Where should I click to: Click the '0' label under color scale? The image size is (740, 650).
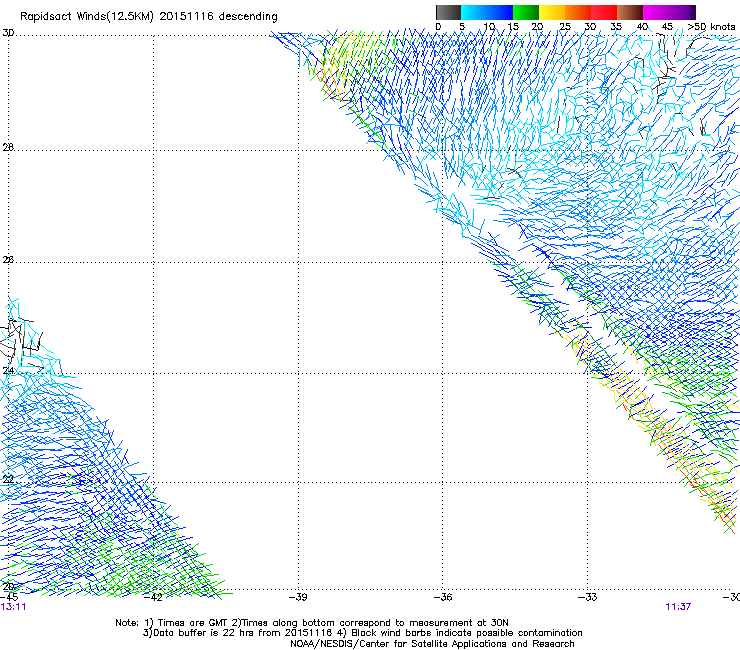point(438,27)
